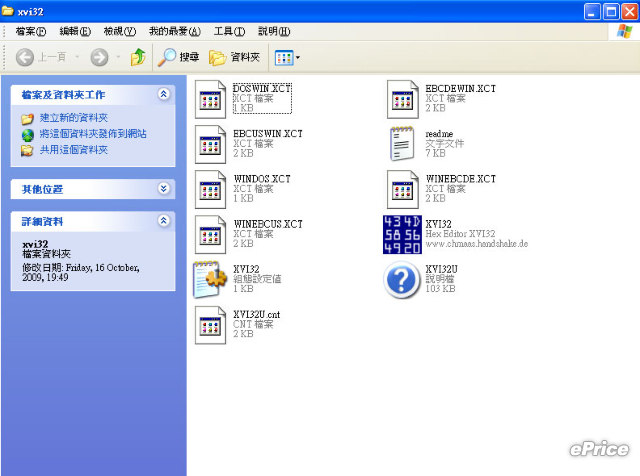Click the Forward navigation arrow icon
This screenshot has height=476, width=640.
99,57
